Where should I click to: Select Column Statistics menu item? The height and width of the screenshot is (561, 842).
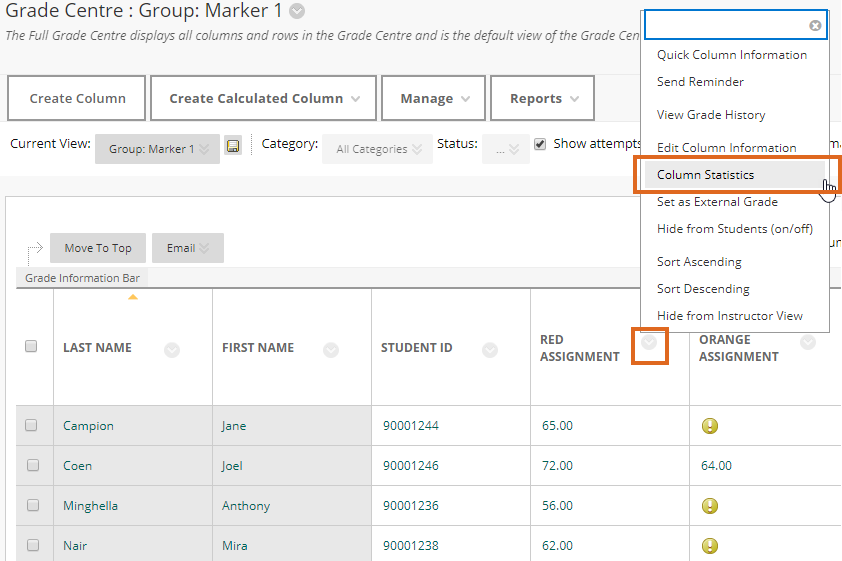[x=735, y=174]
